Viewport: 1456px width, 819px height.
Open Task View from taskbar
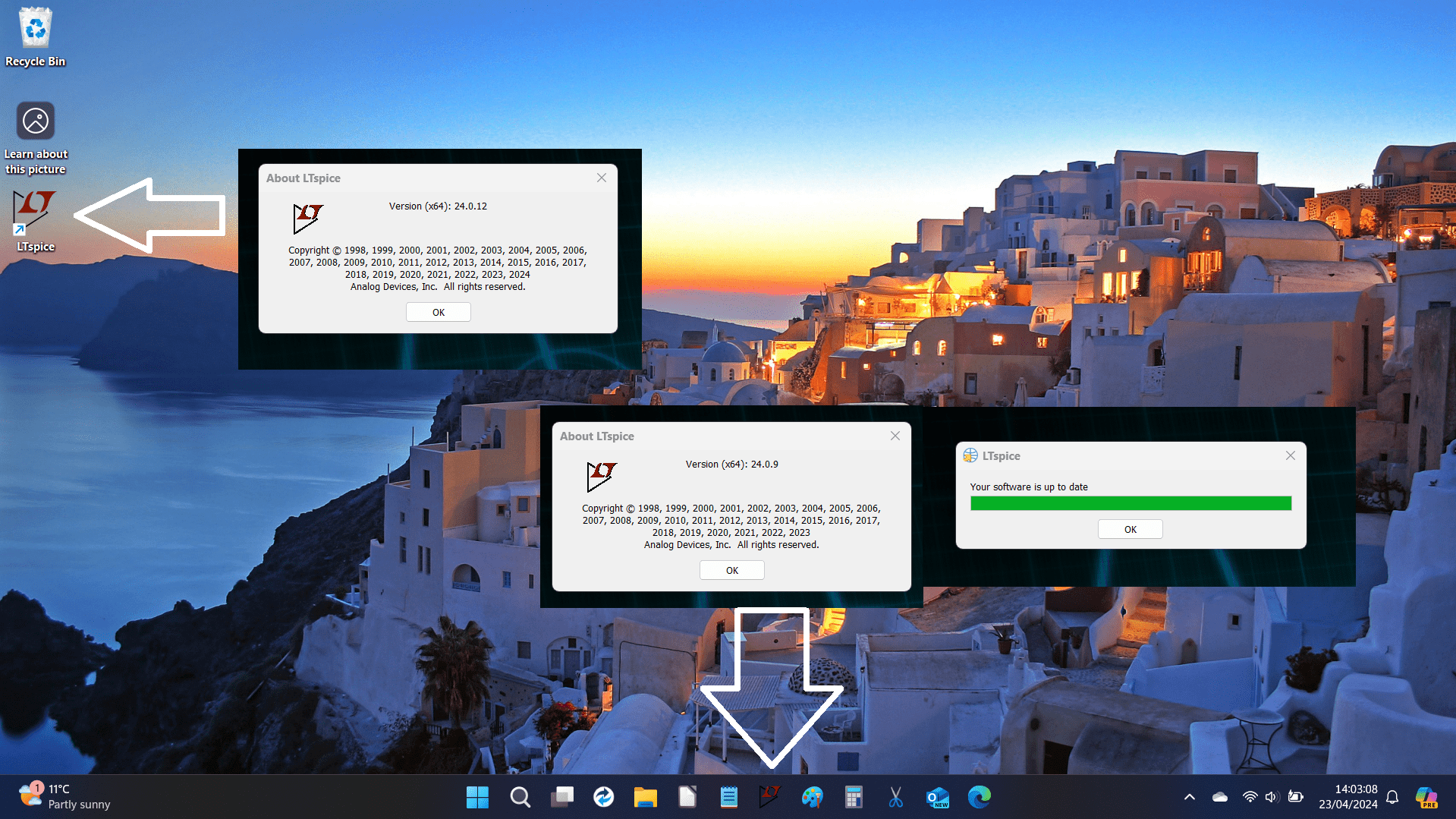[562, 797]
